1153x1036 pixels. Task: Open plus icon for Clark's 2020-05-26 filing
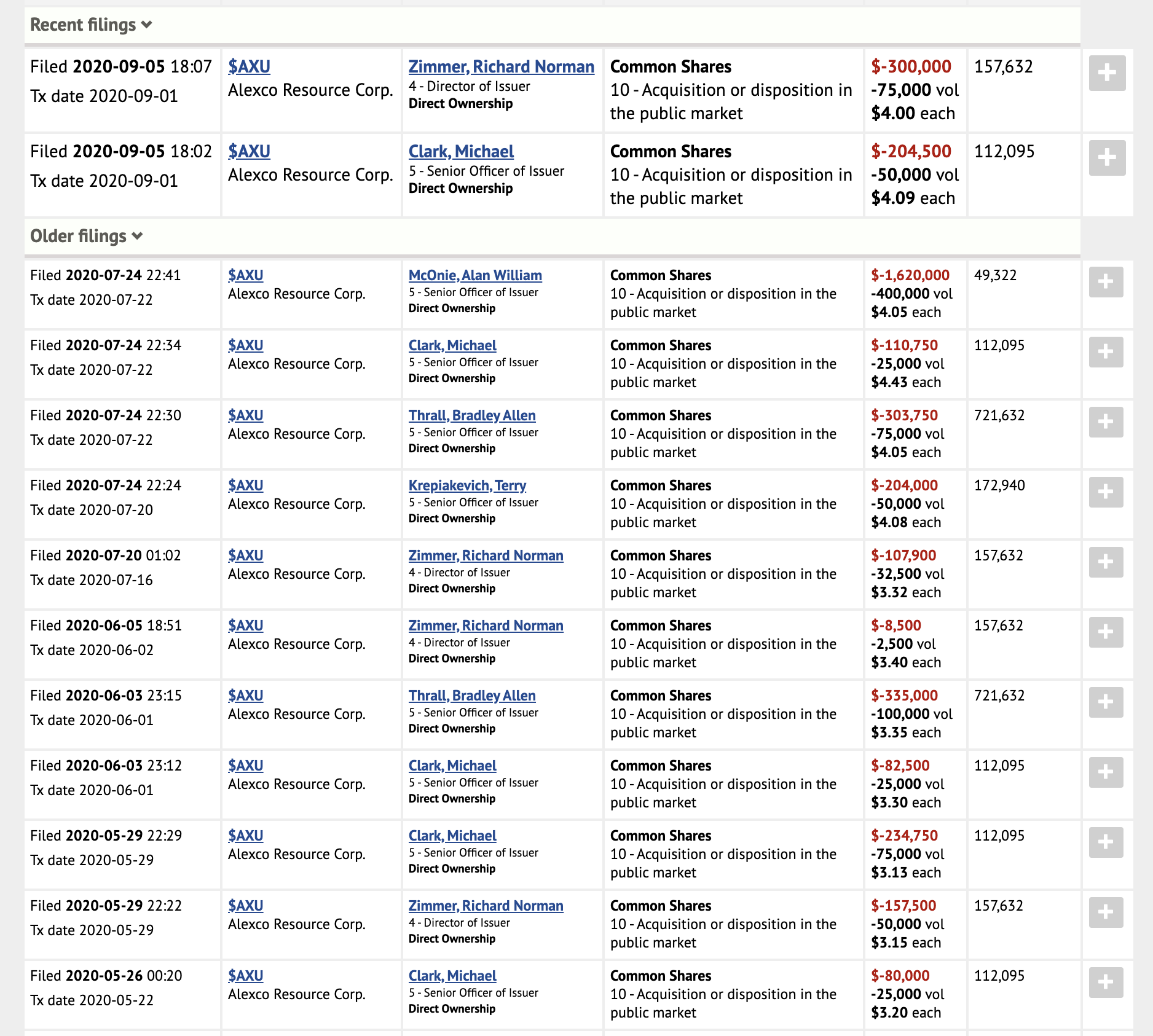pos(1106,983)
